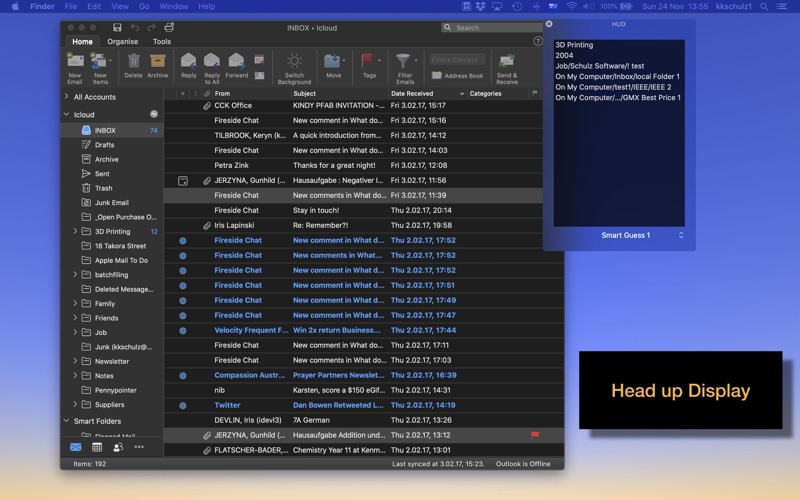Viewport: 800px width, 500px height.
Task: Click the Search field in Outlook
Action: tap(491, 28)
